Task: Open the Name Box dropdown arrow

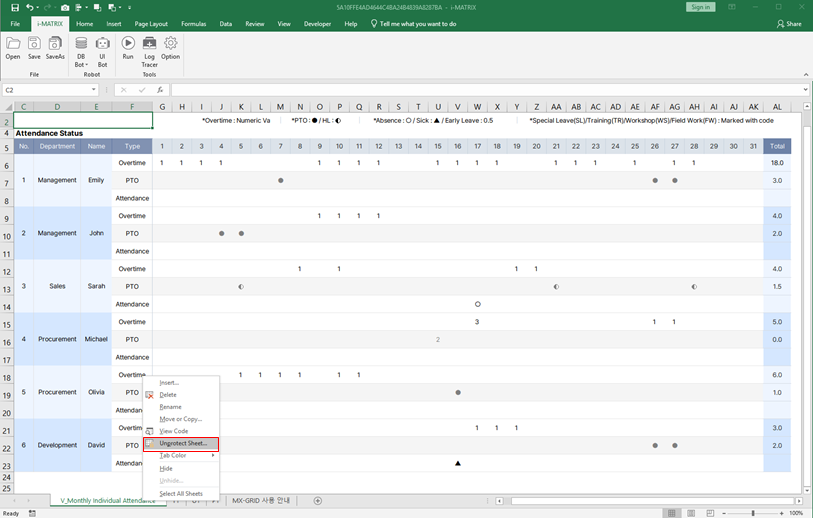Action: (x=93, y=90)
